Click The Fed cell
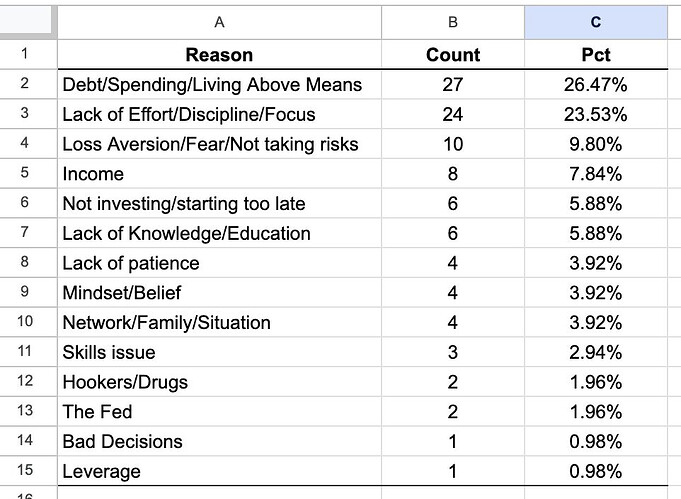Screen dimensions: 681x499 [219, 412]
